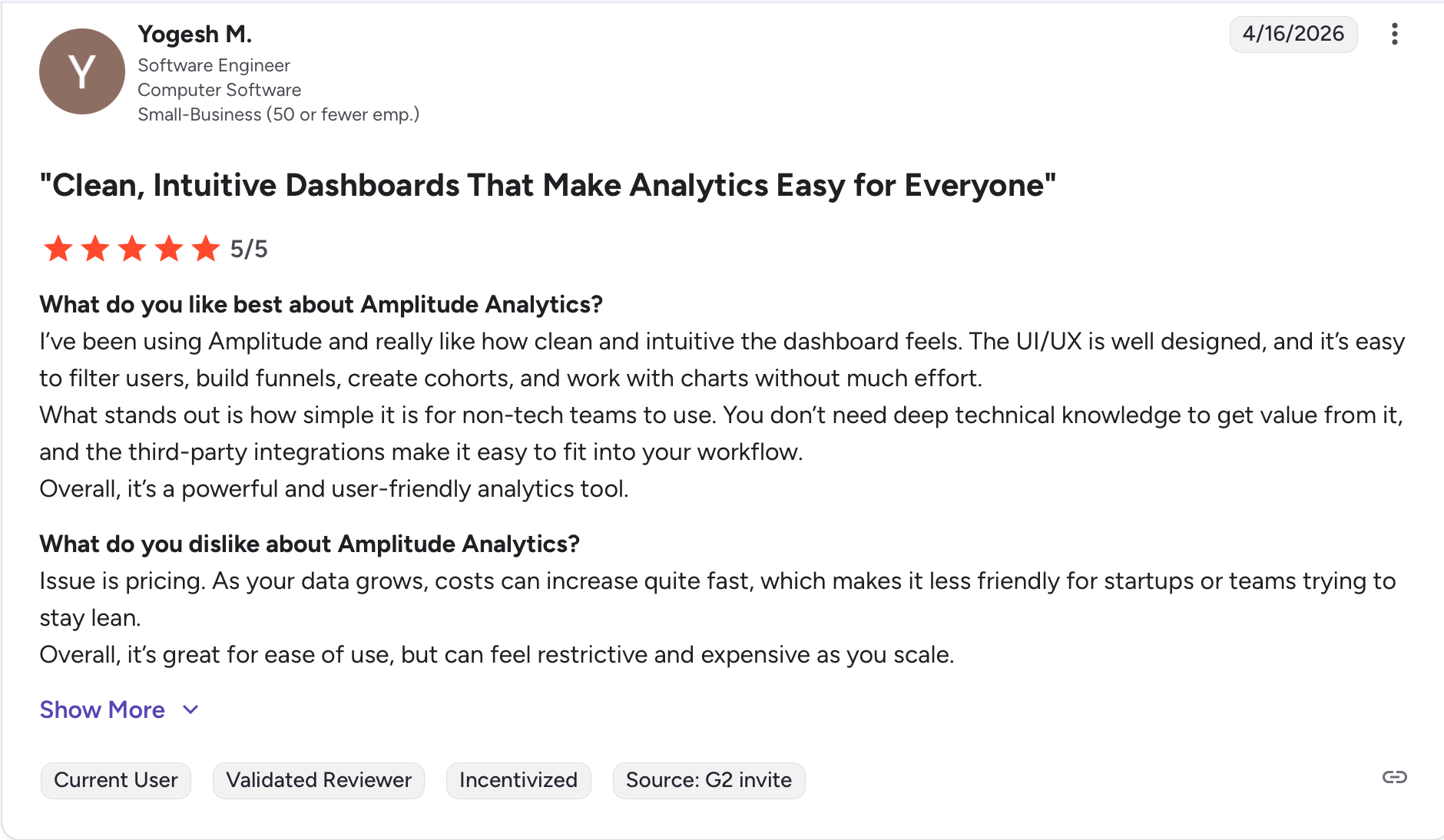This screenshot has height=840, width=1444.
Task: Click the second rating star
Action: pos(95,249)
